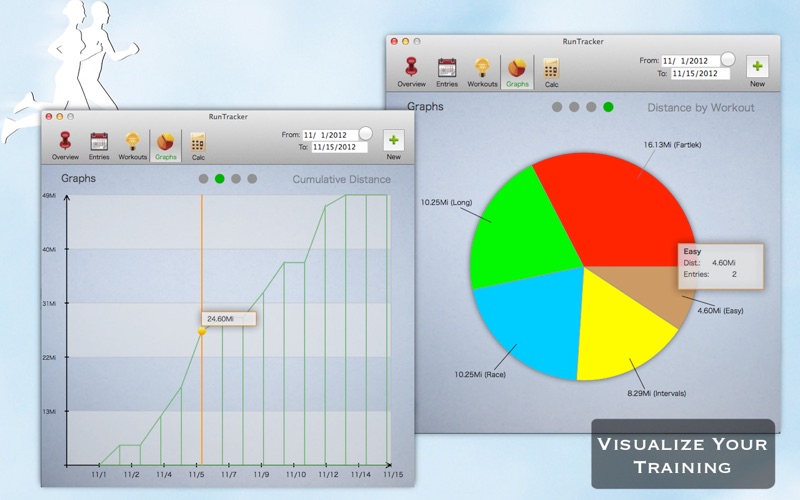Click the 8.29Mi (Intervals) label
This screenshot has width=800, height=500.
[x=657, y=393]
